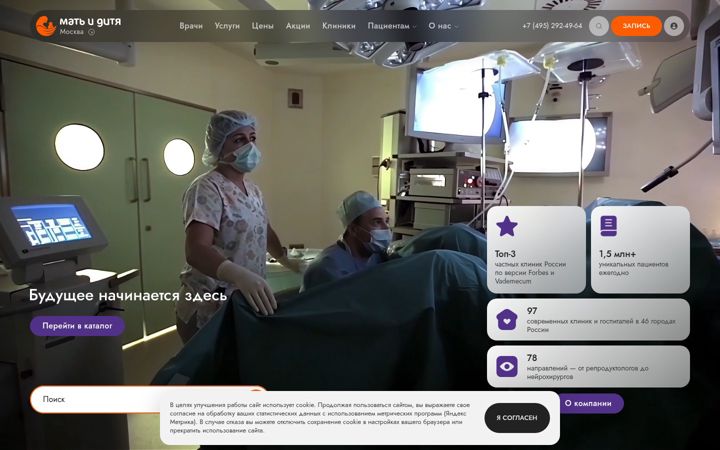Image resolution: width=720 pixels, height=450 pixels.
Task: Click the 97 современных клиник card text
Action: [x=601, y=321]
